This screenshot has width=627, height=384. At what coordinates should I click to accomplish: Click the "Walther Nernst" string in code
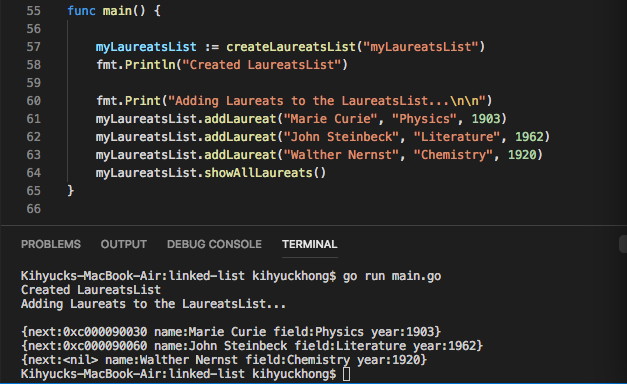click(x=341, y=155)
